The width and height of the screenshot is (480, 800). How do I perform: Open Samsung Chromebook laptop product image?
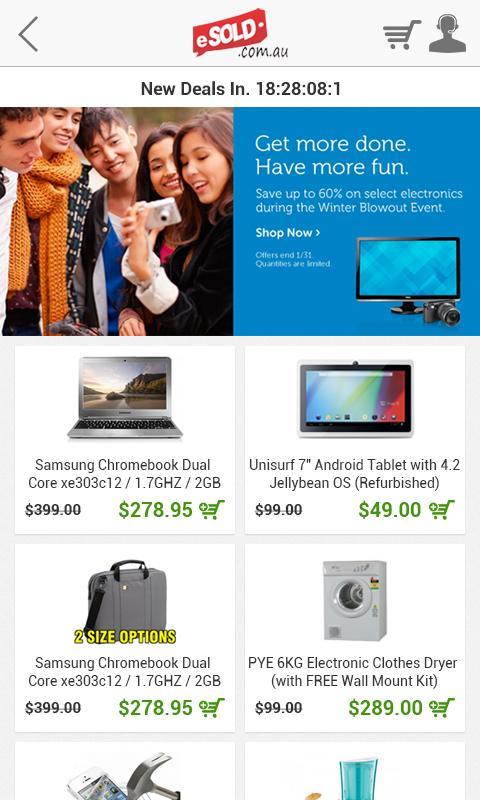tap(125, 398)
